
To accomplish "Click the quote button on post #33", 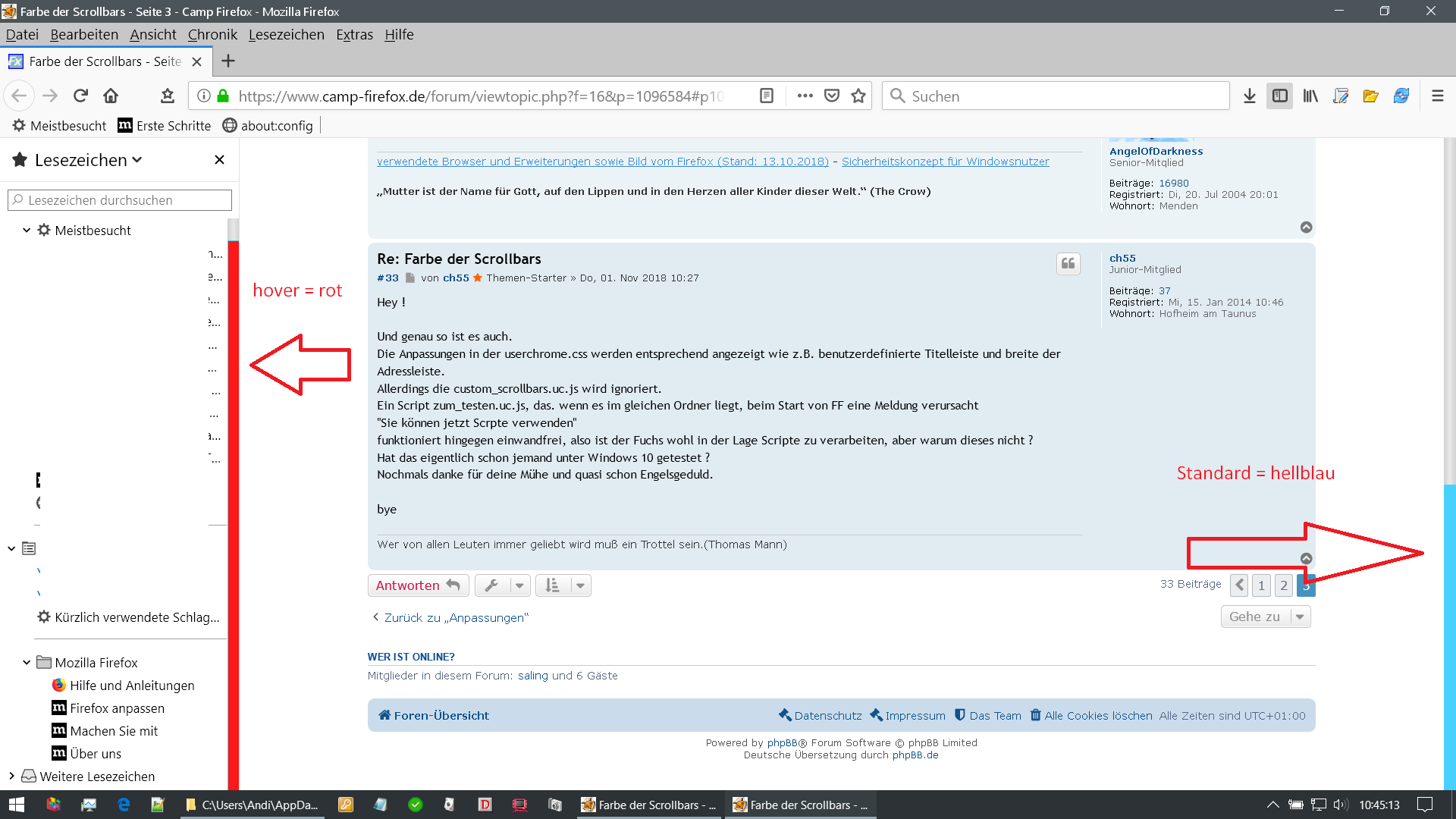I will point(1068,264).
